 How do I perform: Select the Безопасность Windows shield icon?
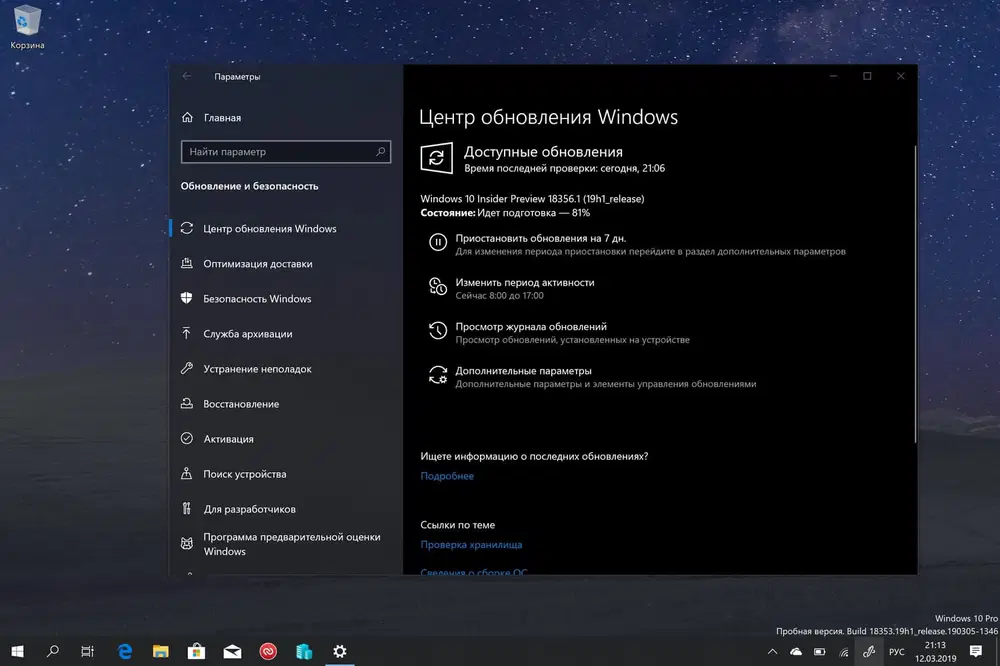pyautogui.click(x=187, y=298)
